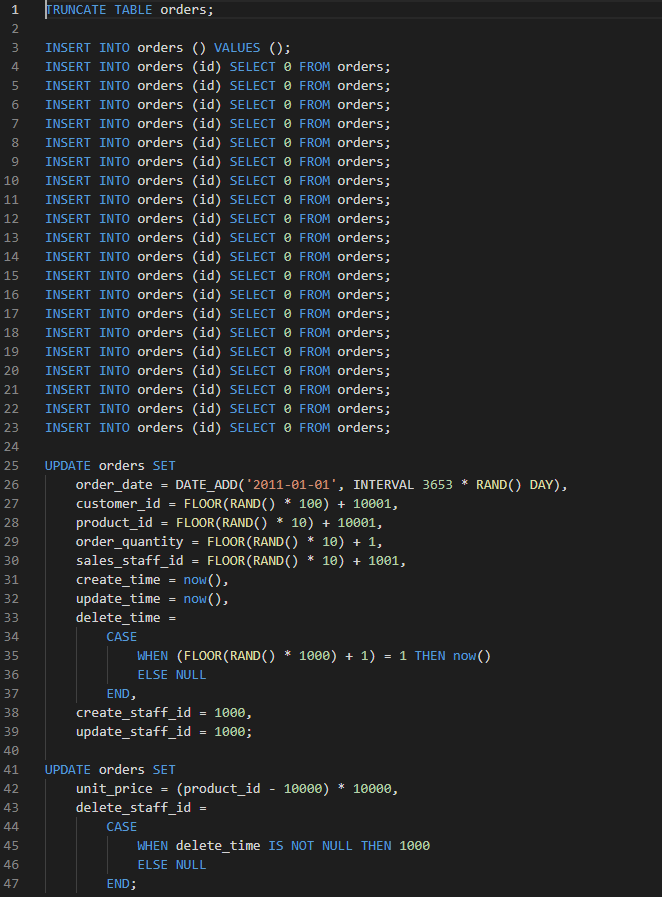Viewport: 662px width, 897px height.
Task: Click the TRUNCATE keyword on line 1
Action: (x=76, y=10)
